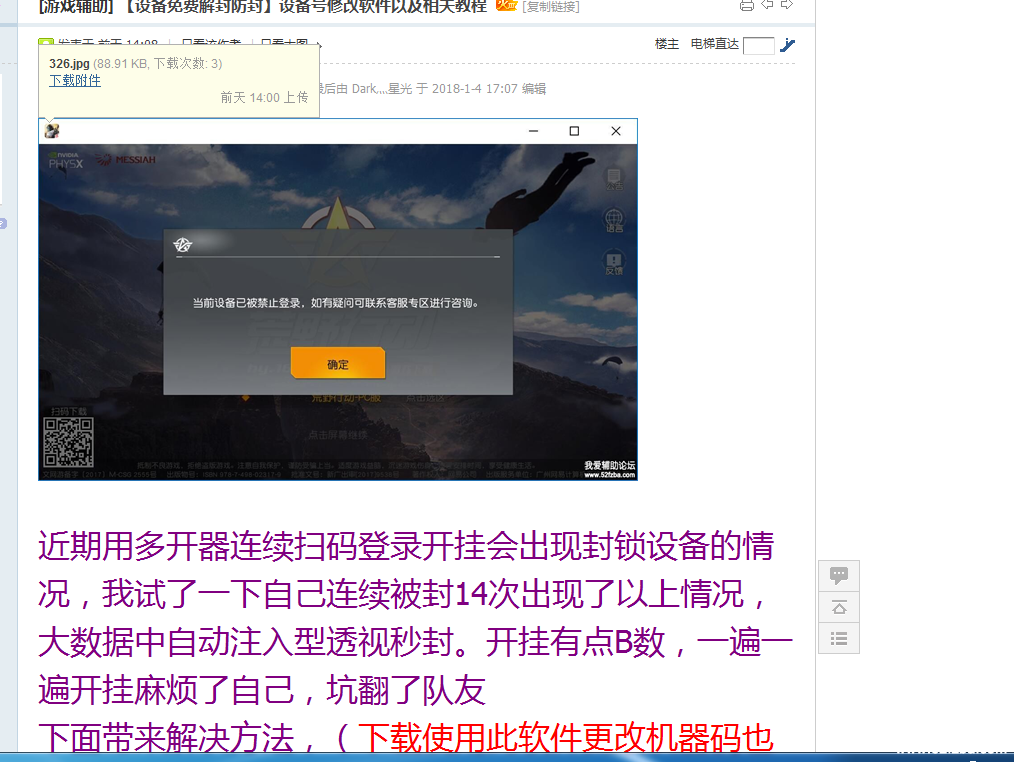The width and height of the screenshot is (1014, 762).
Task: Click the 我爱辅助论坛 watermark label in image corner
Action: point(610,466)
